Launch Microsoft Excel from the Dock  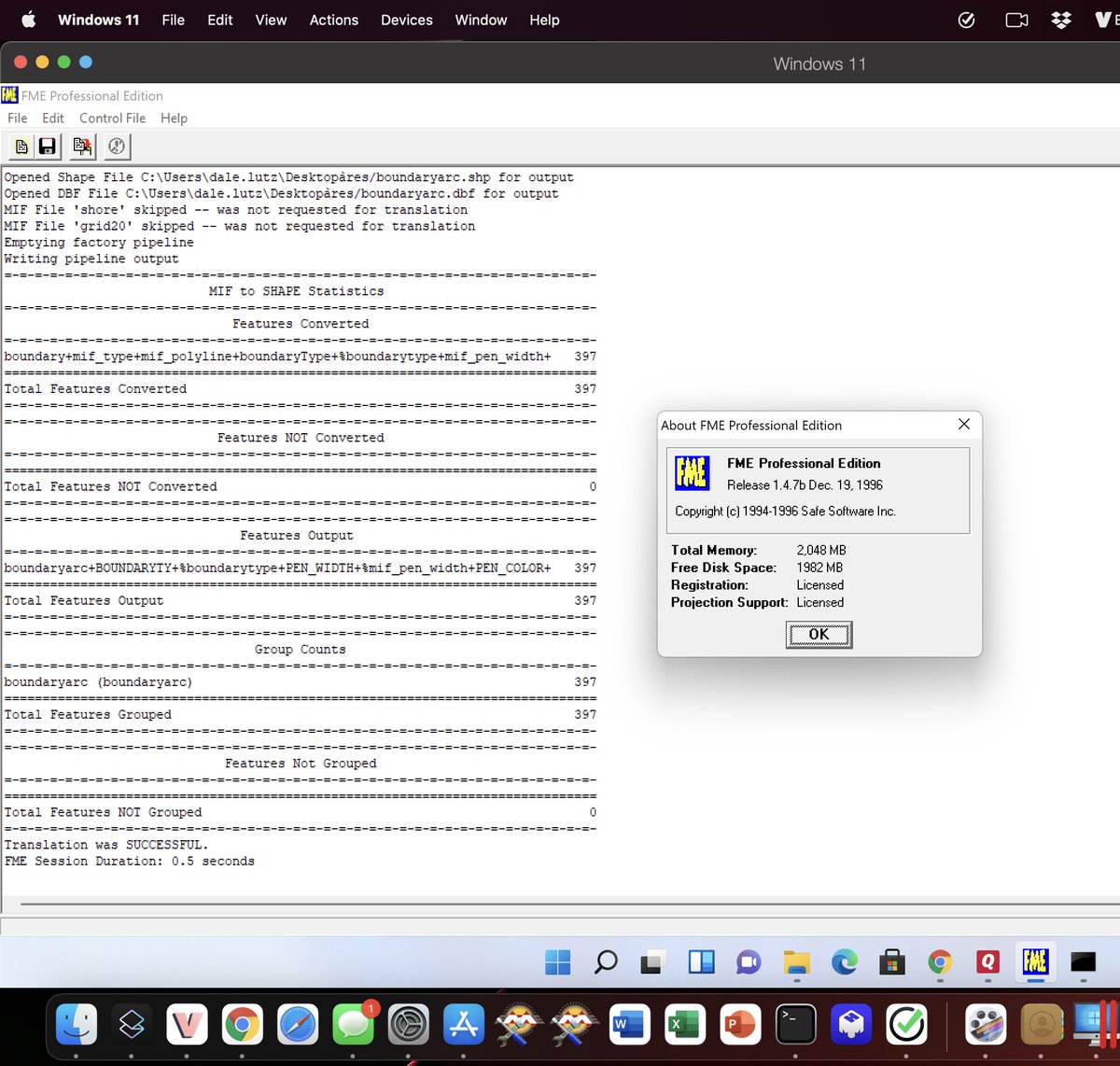pos(685,1025)
